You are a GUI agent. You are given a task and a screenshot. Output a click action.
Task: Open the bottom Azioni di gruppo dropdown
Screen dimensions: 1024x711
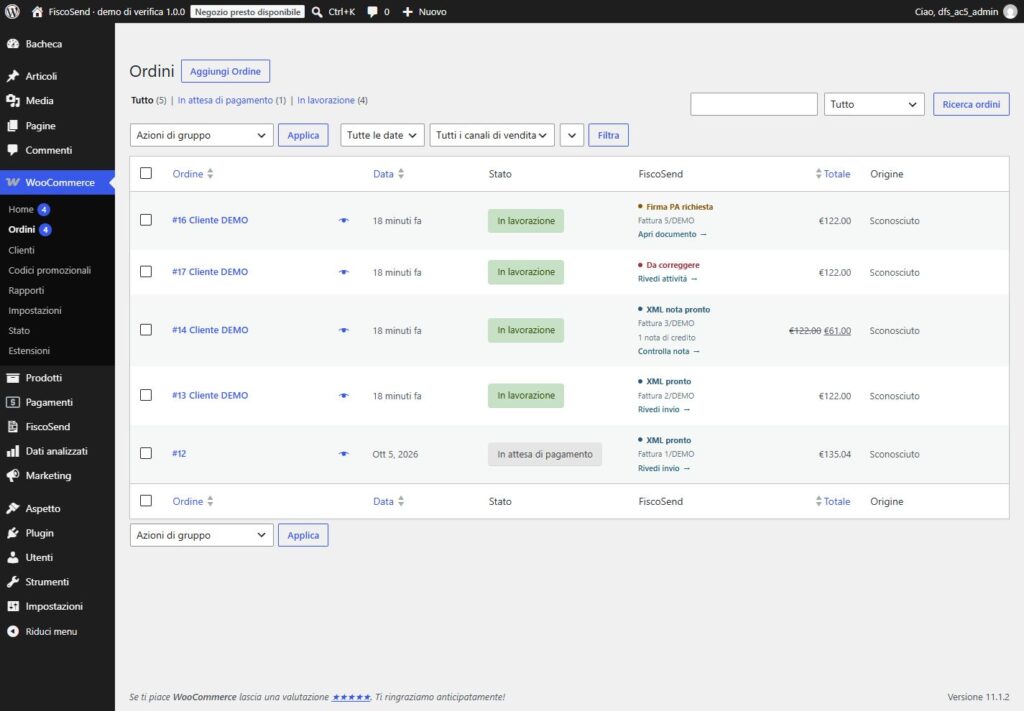(201, 535)
